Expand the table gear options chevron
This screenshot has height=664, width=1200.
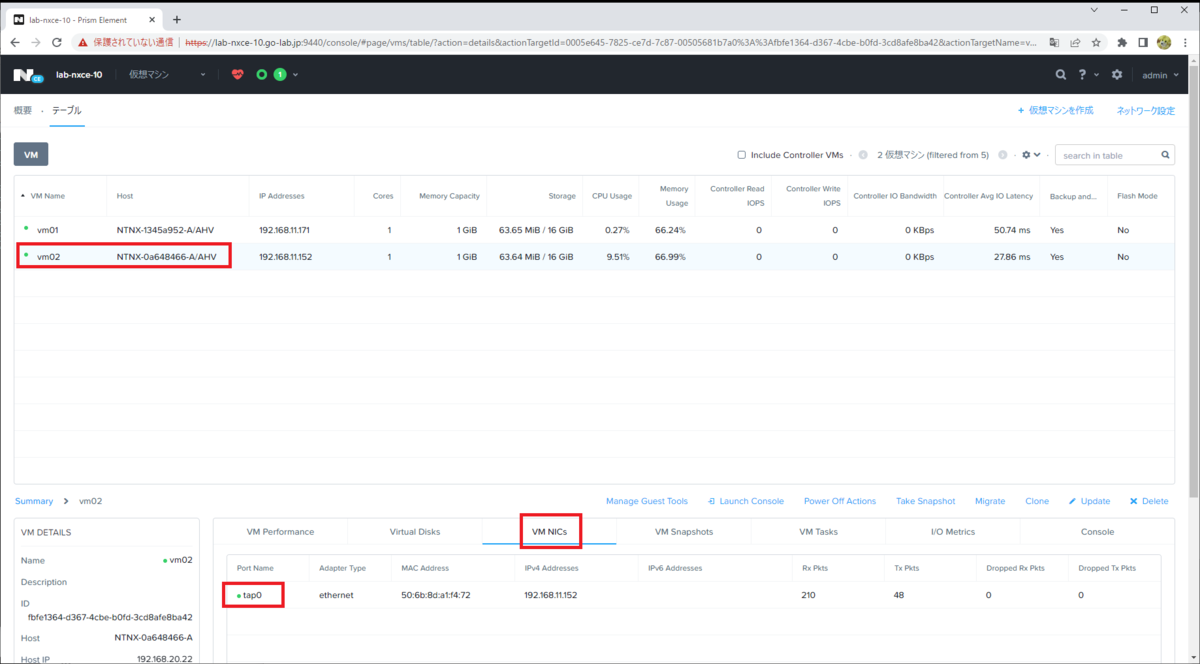click(1038, 155)
